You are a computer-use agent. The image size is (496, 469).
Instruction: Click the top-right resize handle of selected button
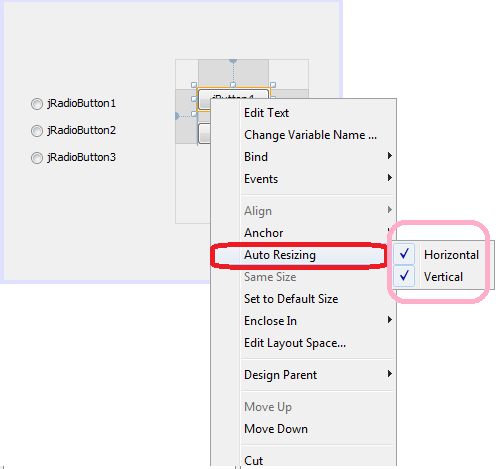click(x=273, y=85)
